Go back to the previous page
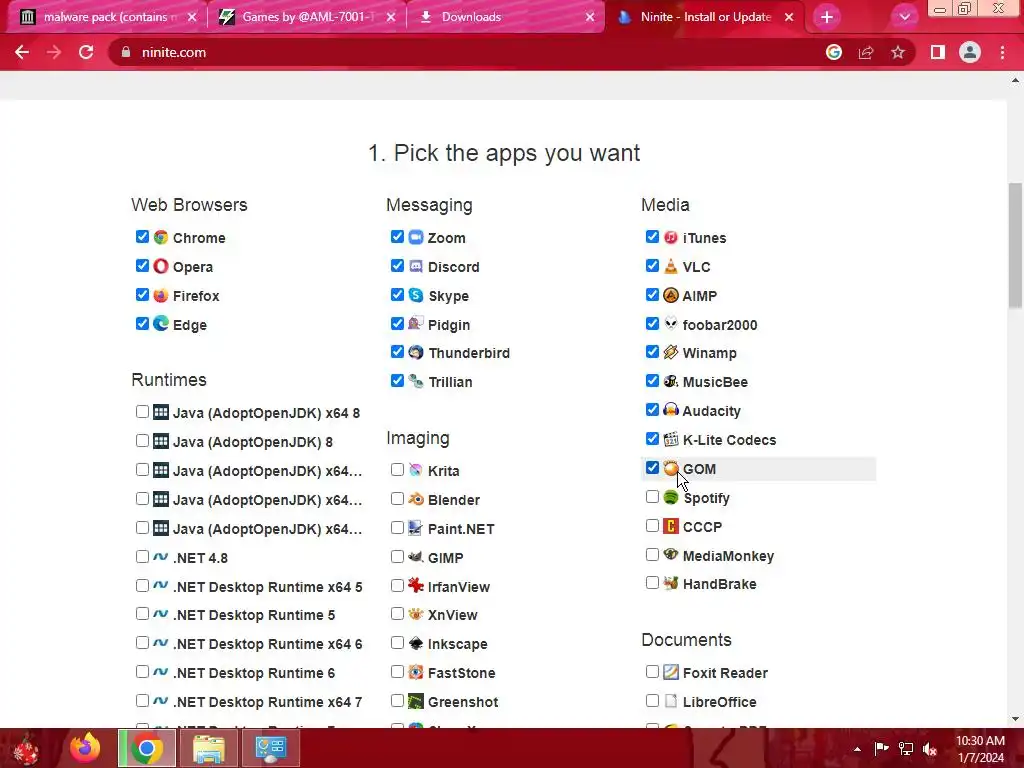 pyautogui.click(x=22, y=52)
